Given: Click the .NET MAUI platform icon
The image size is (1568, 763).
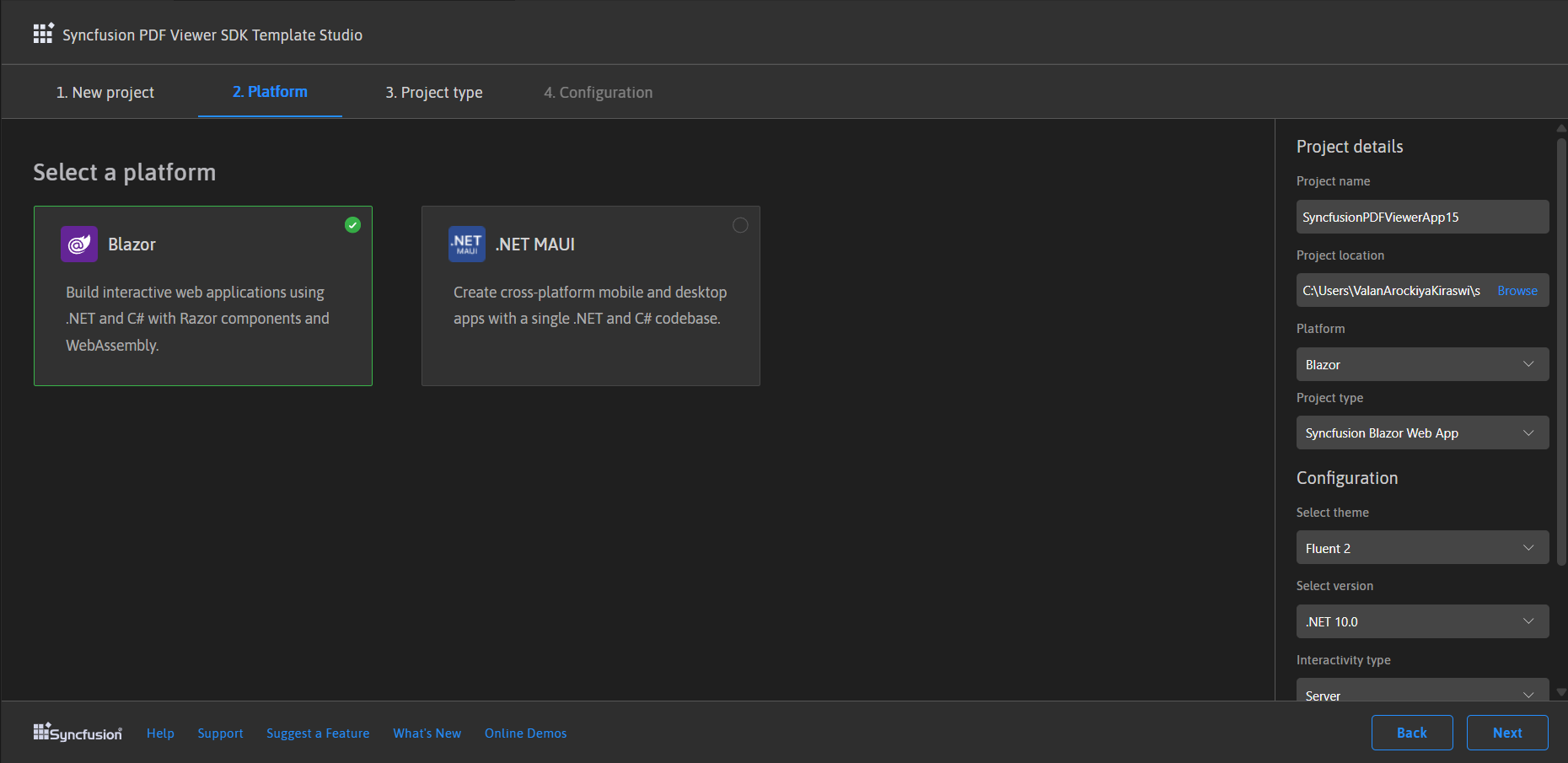Looking at the screenshot, I should (x=467, y=244).
